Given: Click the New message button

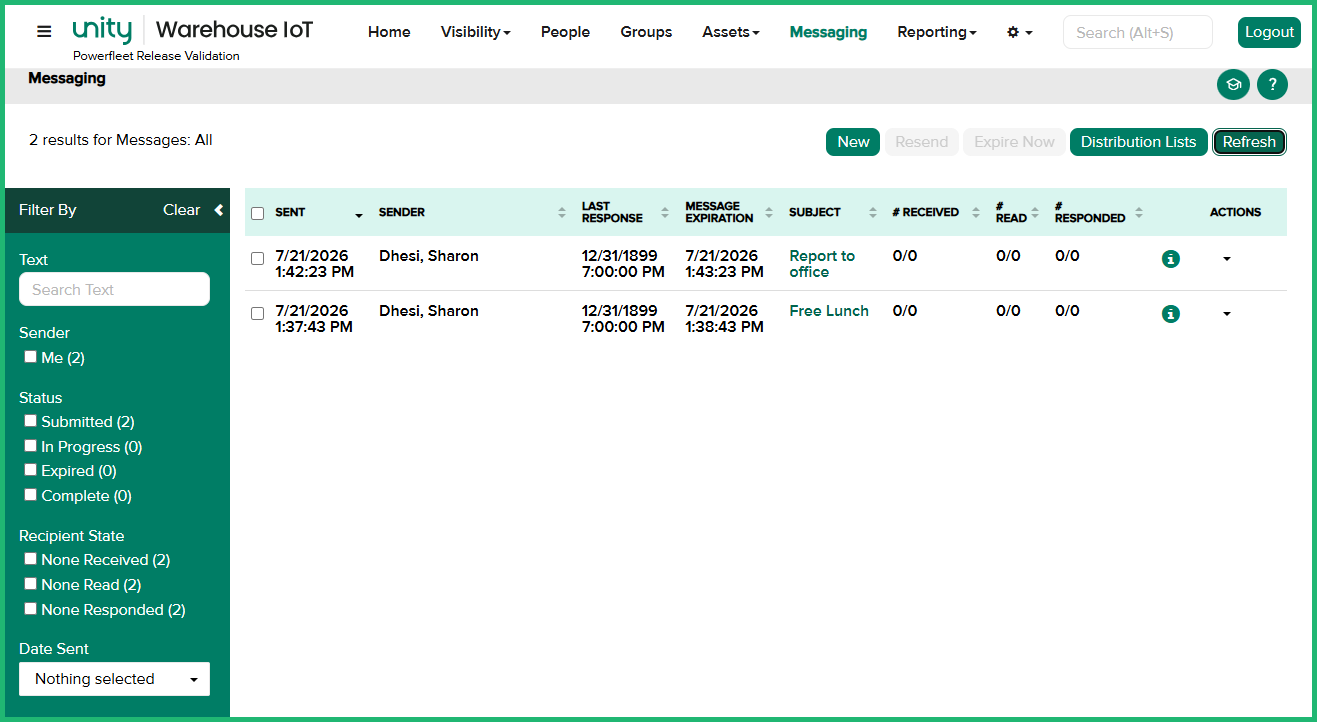Looking at the screenshot, I should click(853, 142).
